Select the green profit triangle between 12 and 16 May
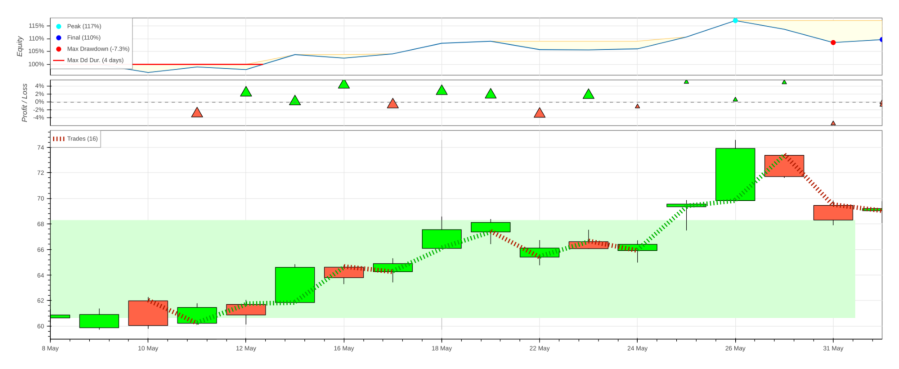The image size is (899, 369). [x=295, y=100]
